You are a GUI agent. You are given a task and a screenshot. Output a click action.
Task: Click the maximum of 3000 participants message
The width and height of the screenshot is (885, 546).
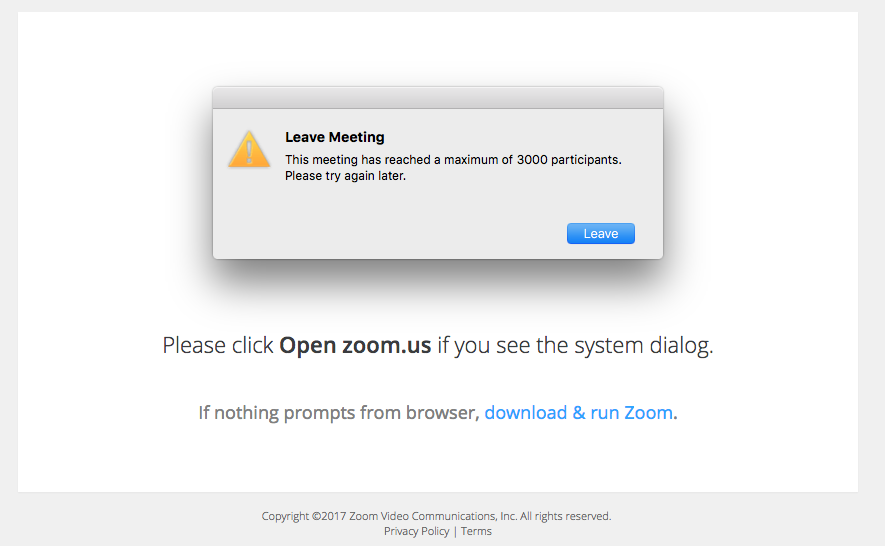453,160
